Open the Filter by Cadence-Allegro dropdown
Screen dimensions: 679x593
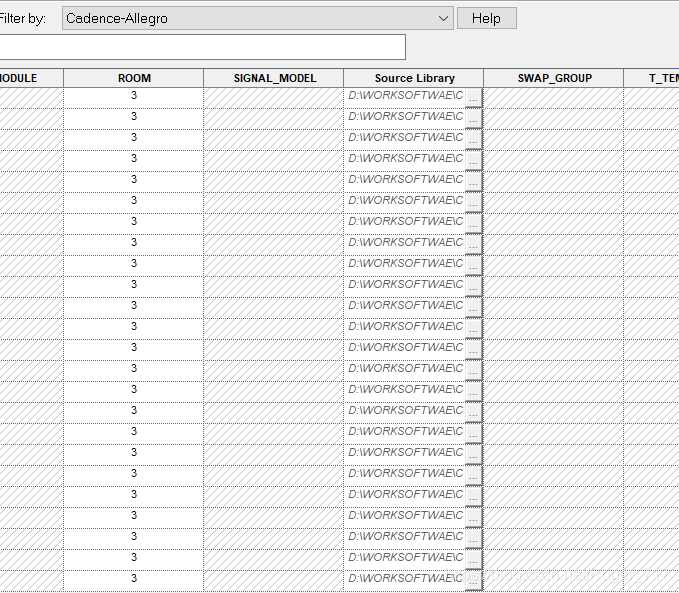pyautogui.click(x=257, y=18)
